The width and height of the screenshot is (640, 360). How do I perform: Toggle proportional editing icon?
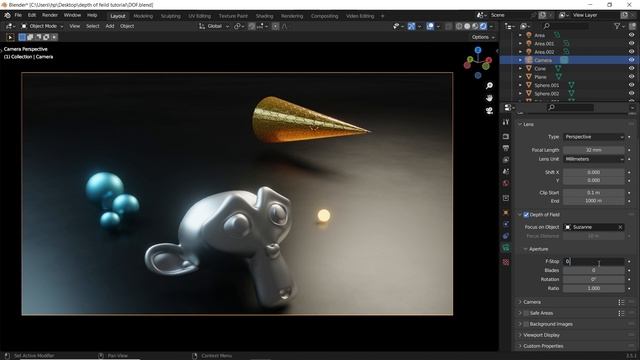(276, 26)
